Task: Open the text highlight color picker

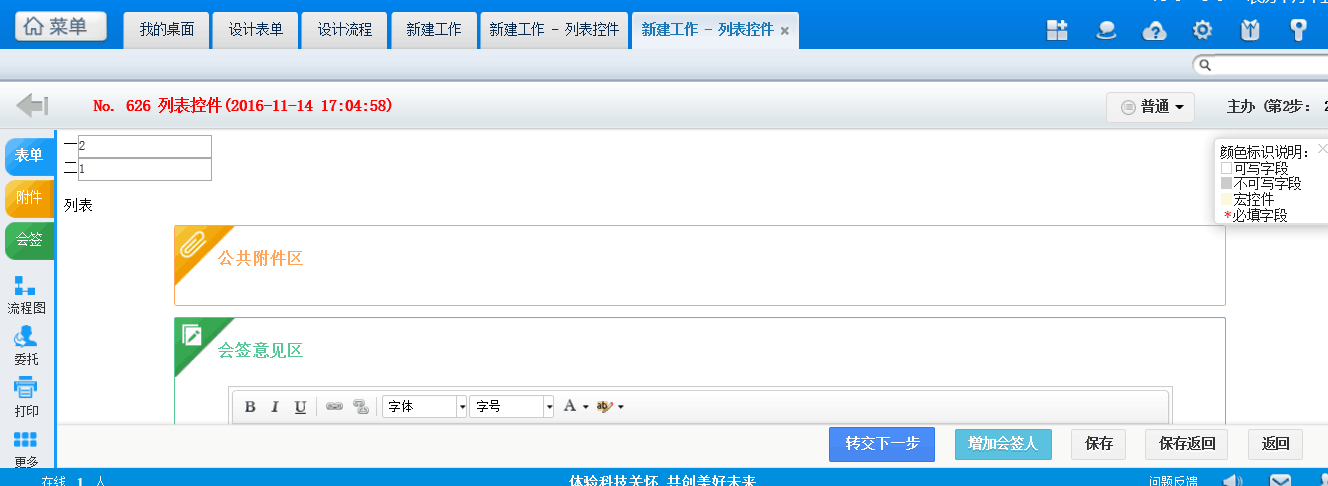Action: point(610,407)
